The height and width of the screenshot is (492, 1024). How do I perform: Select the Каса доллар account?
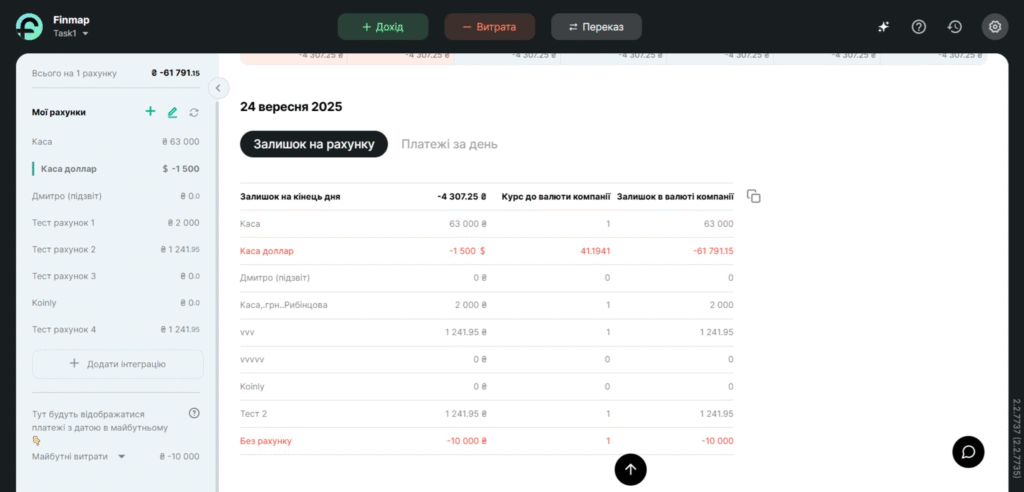(x=69, y=169)
